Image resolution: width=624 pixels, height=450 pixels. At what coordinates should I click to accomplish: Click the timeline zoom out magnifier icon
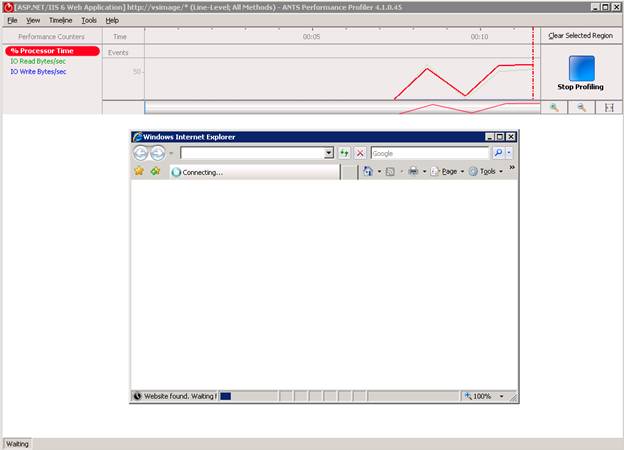pyautogui.click(x=581, y=107)
